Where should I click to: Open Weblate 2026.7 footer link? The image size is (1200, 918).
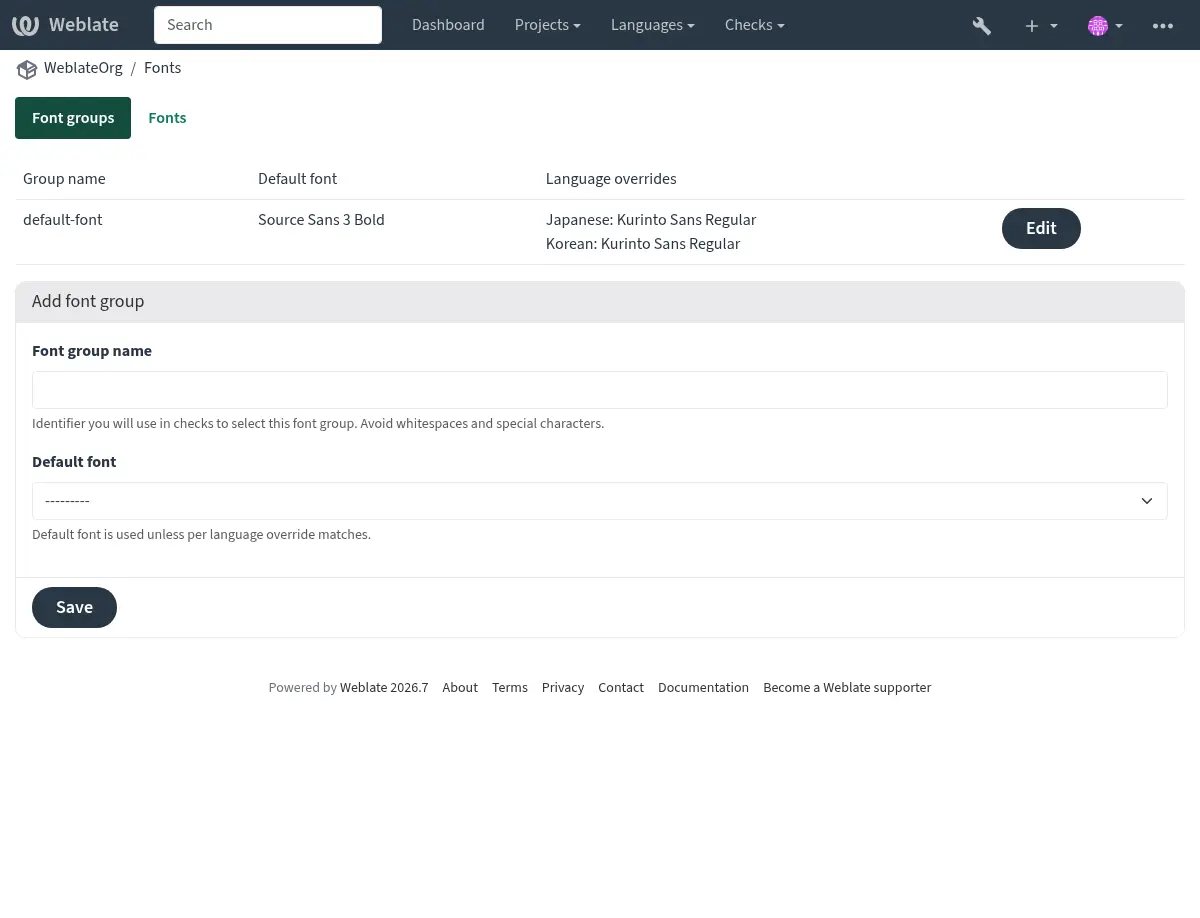(384, 688)
